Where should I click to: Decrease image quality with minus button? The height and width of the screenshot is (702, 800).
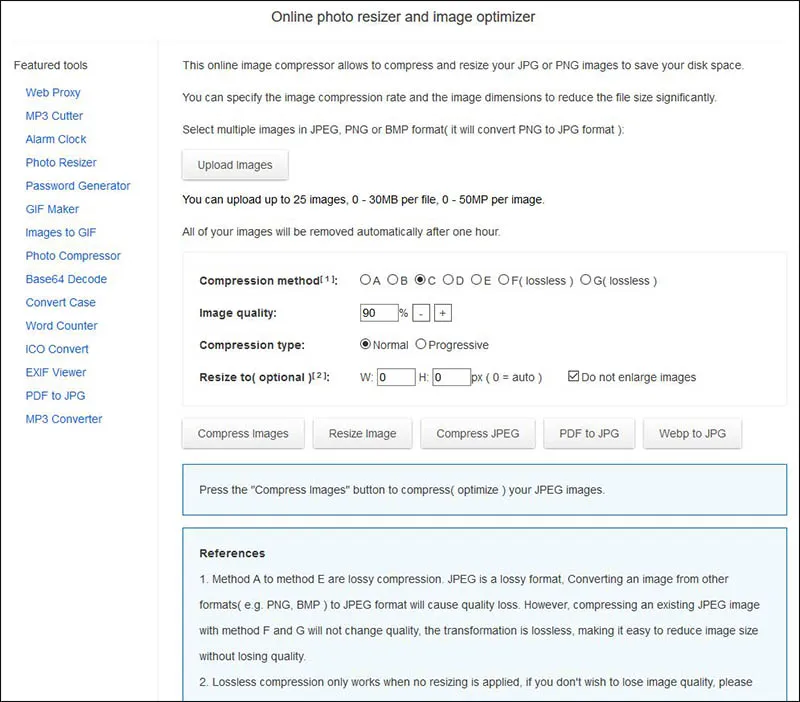pos(422,313)
